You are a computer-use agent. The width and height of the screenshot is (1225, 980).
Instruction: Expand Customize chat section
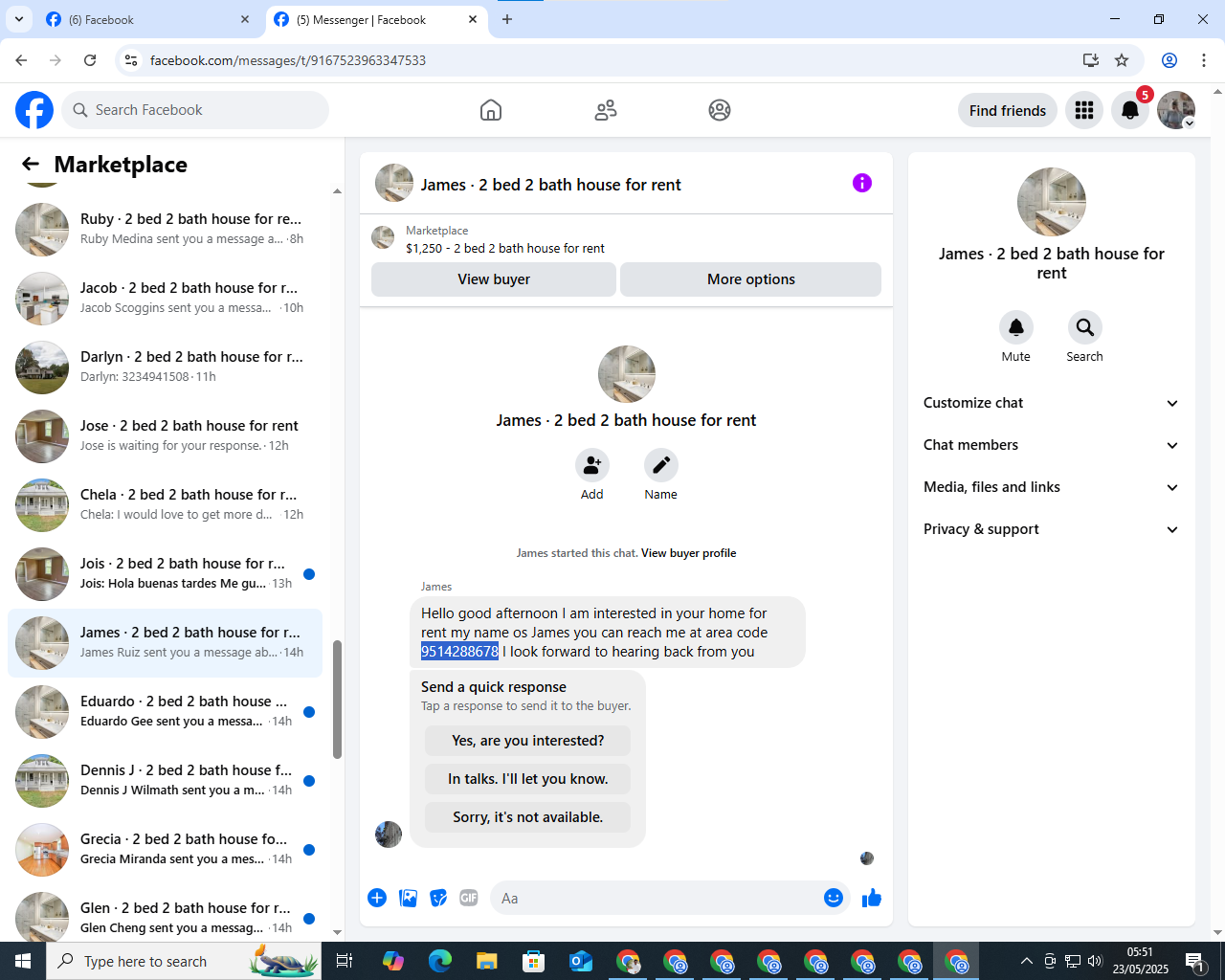pyautogui.click(x=1052, y=403)
